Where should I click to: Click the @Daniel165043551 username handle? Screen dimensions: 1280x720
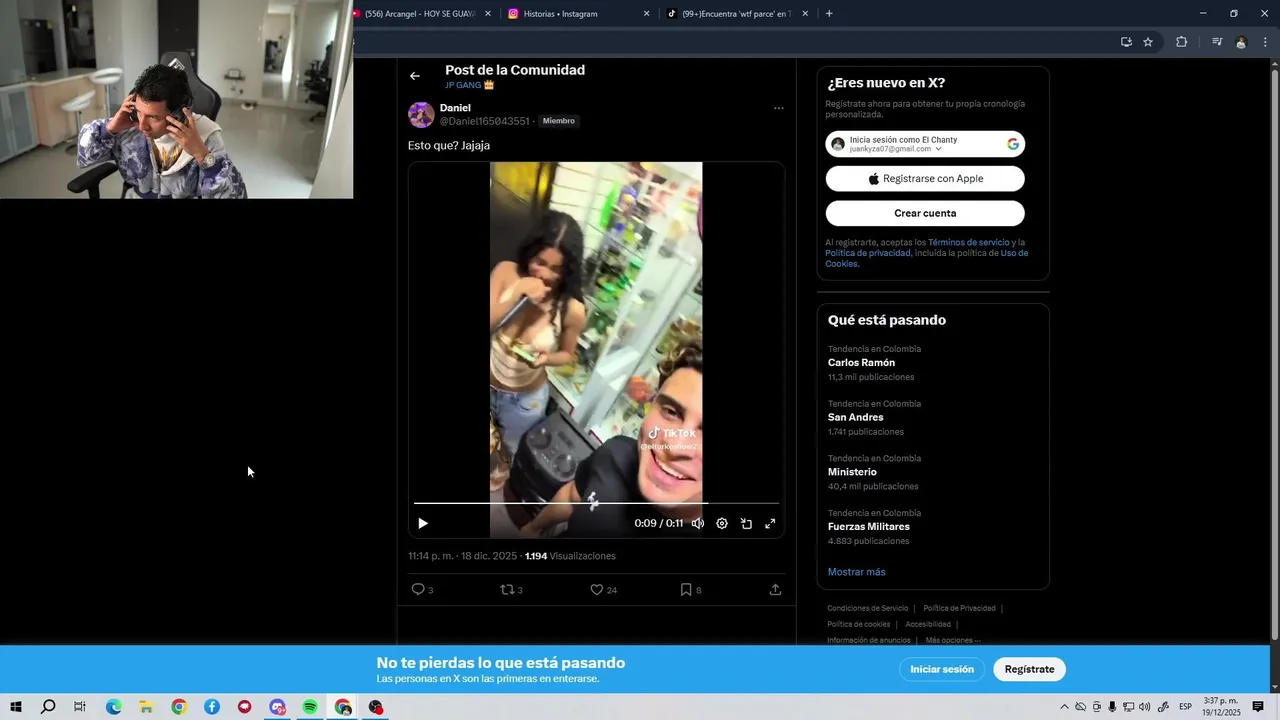(485, 121)
